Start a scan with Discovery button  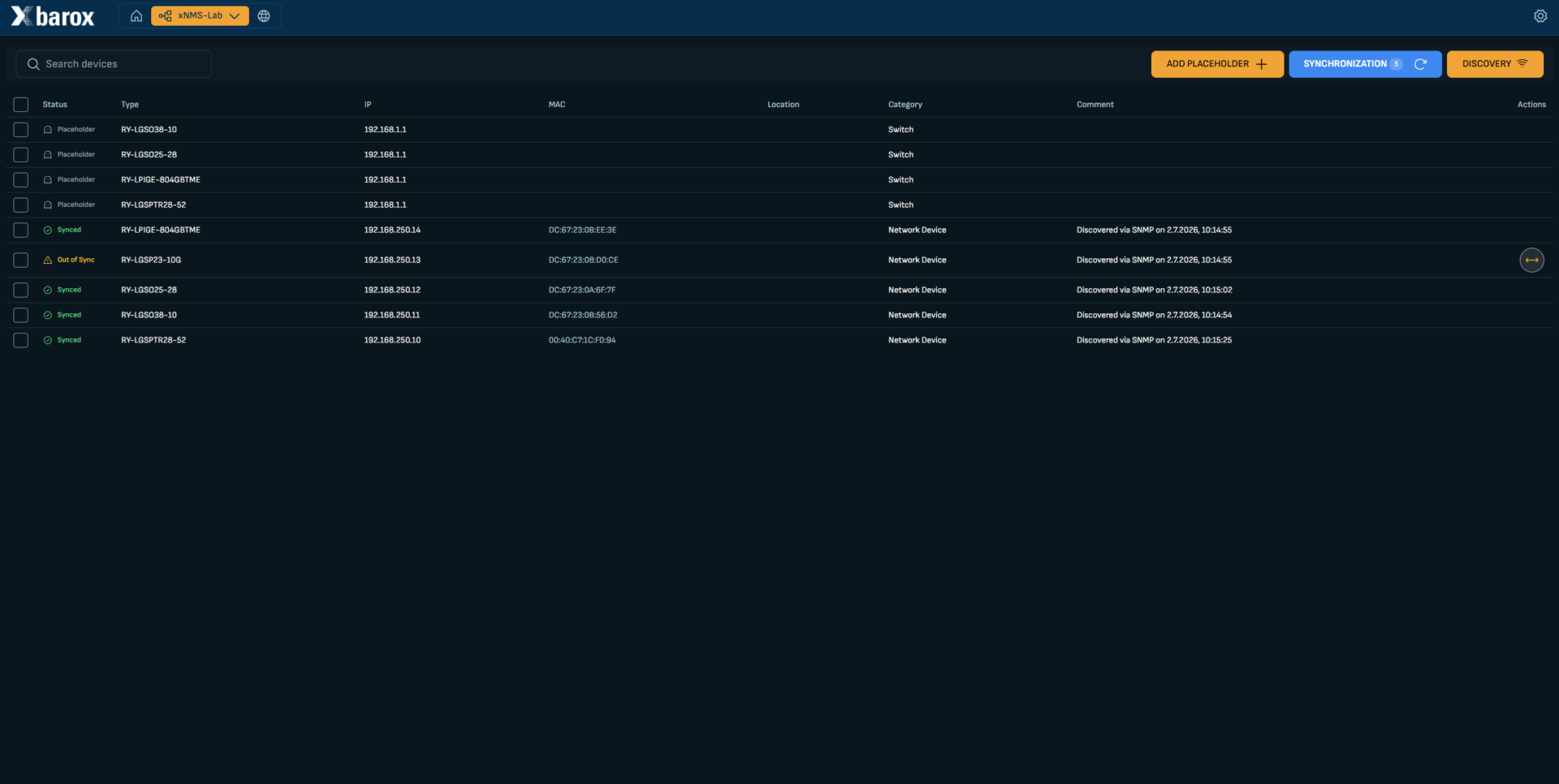(1495, 64)
